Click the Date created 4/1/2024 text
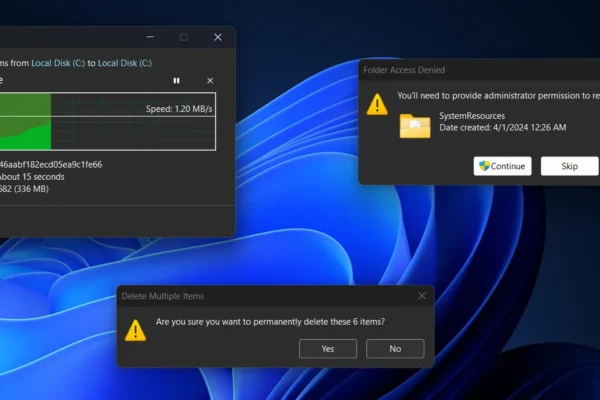 point(502,127)
